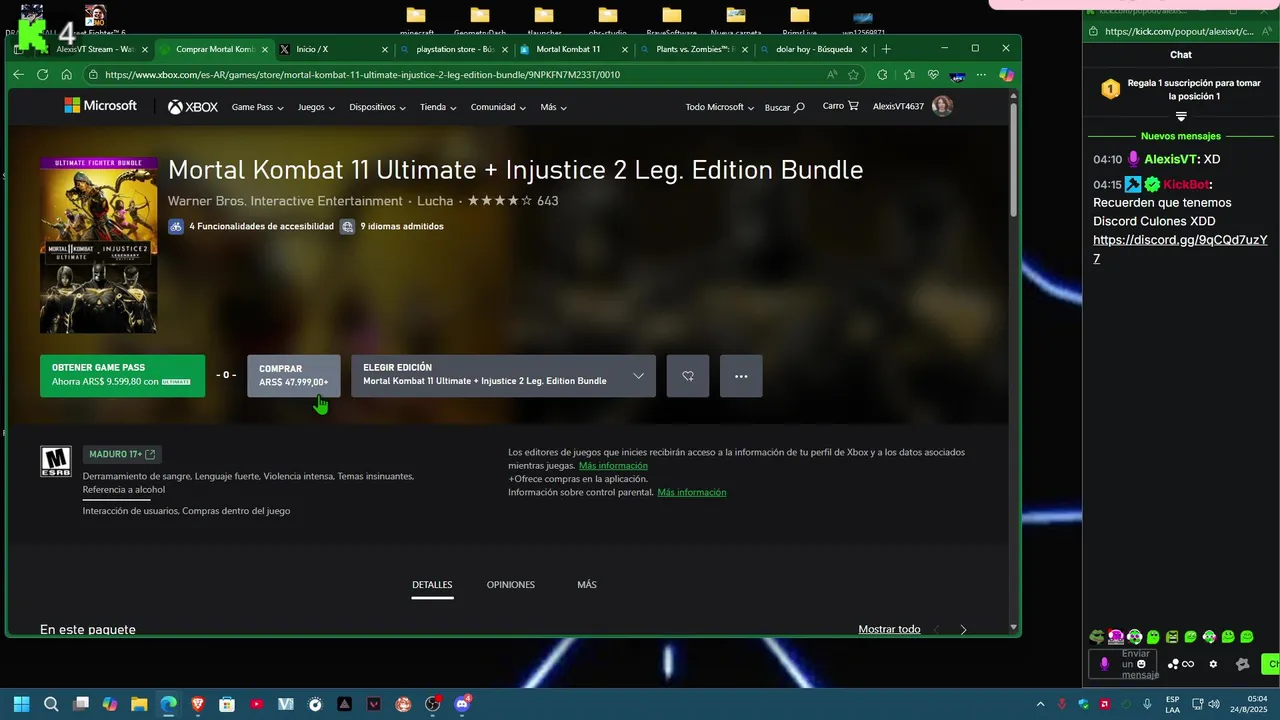The image size is (1280, 720).
Task: Open the Edge Copilot icon
Action: click(1006, 75)
